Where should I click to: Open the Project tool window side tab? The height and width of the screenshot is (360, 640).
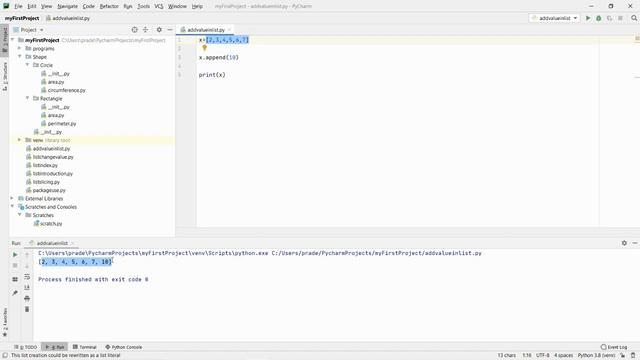pos(4,39)
